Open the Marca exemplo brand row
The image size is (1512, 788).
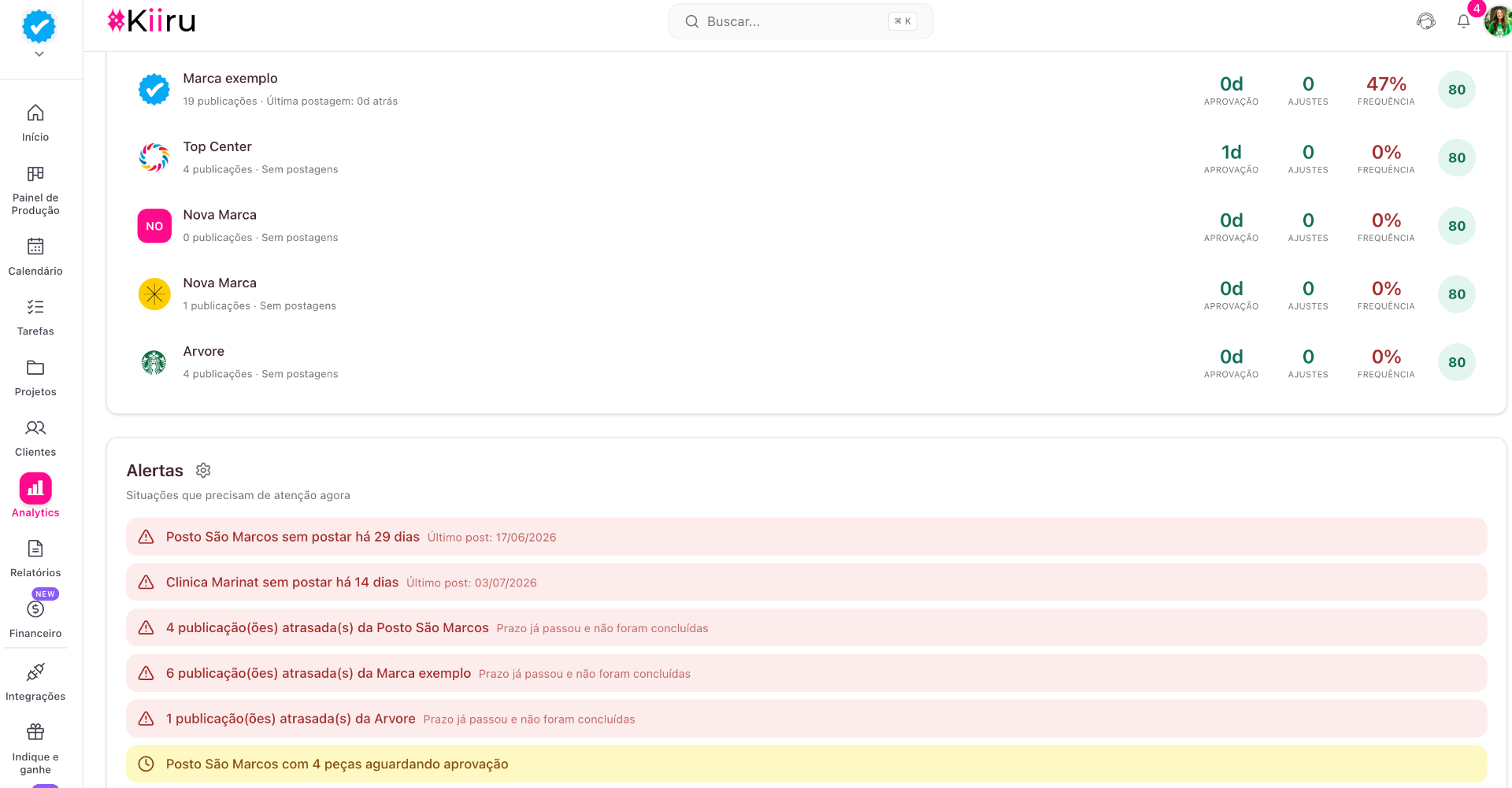806,90
